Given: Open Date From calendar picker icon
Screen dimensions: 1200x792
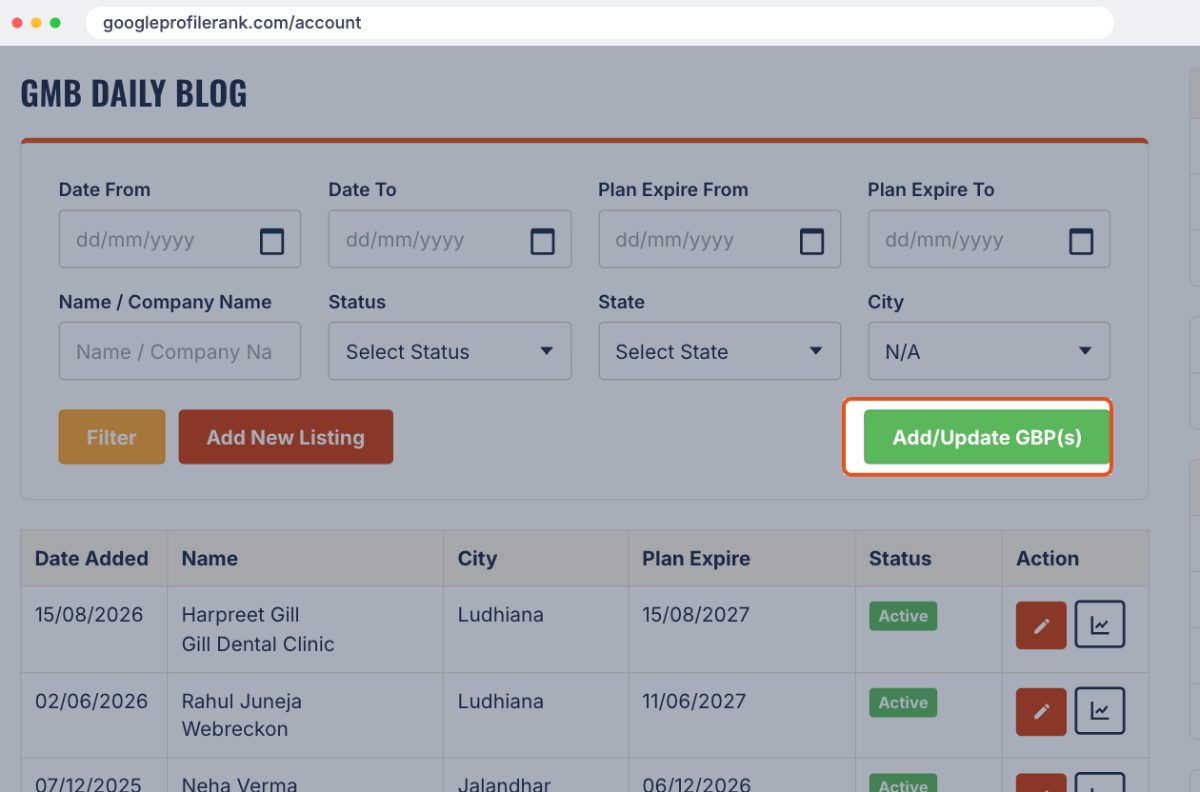Looking at the screenshot, I should click(x=272, y=241).
